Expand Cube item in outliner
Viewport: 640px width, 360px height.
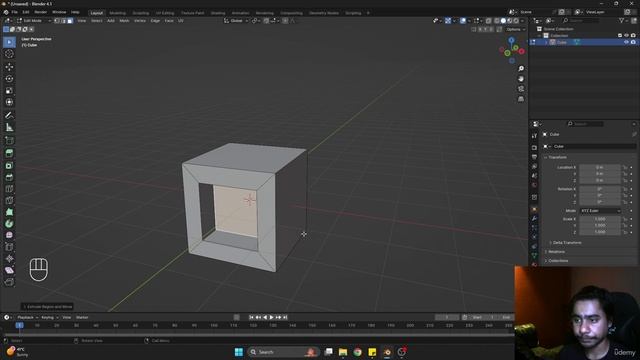click(x=546, y=42)
